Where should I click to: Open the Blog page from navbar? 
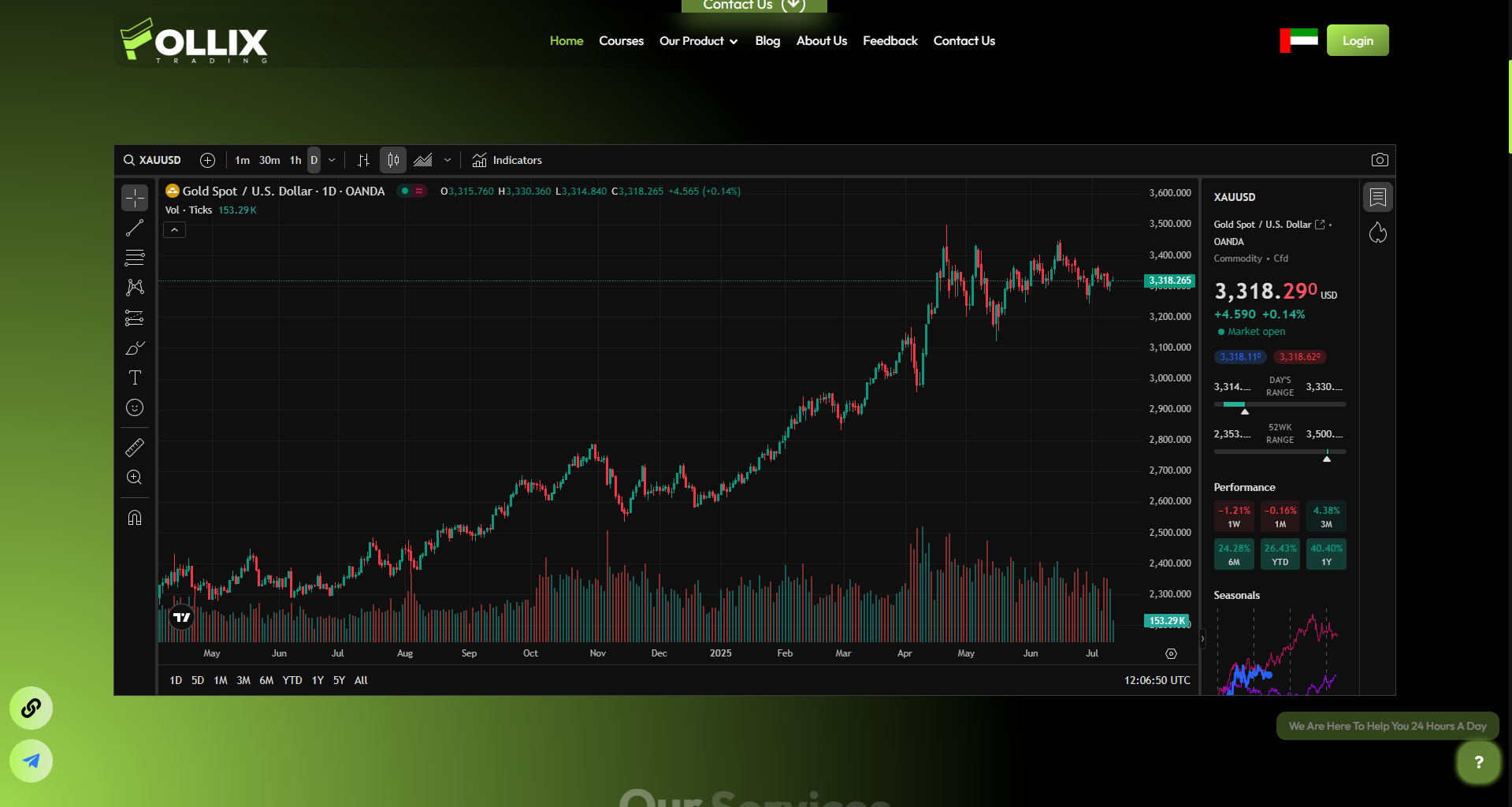click(x=767, y=41)
